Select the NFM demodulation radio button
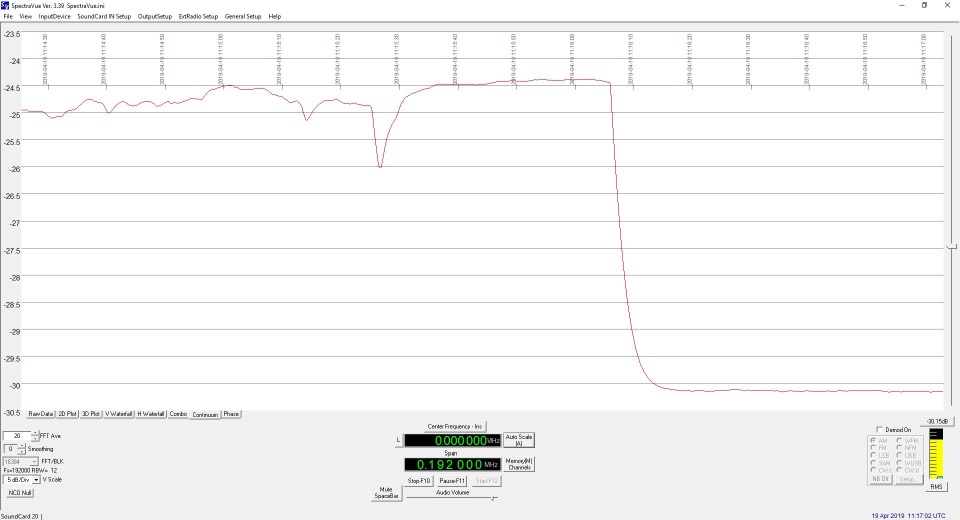960x520 pixels. click(899, 448)
